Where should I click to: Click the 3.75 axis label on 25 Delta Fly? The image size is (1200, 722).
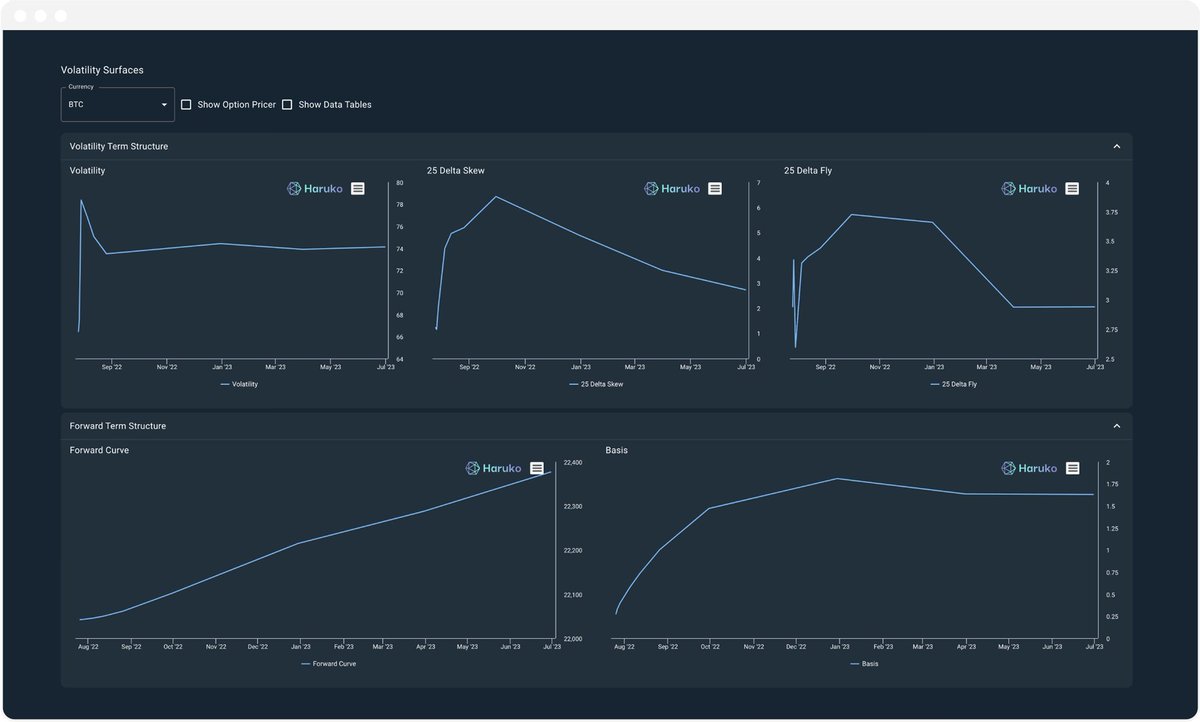click(x=1111, y=213)
